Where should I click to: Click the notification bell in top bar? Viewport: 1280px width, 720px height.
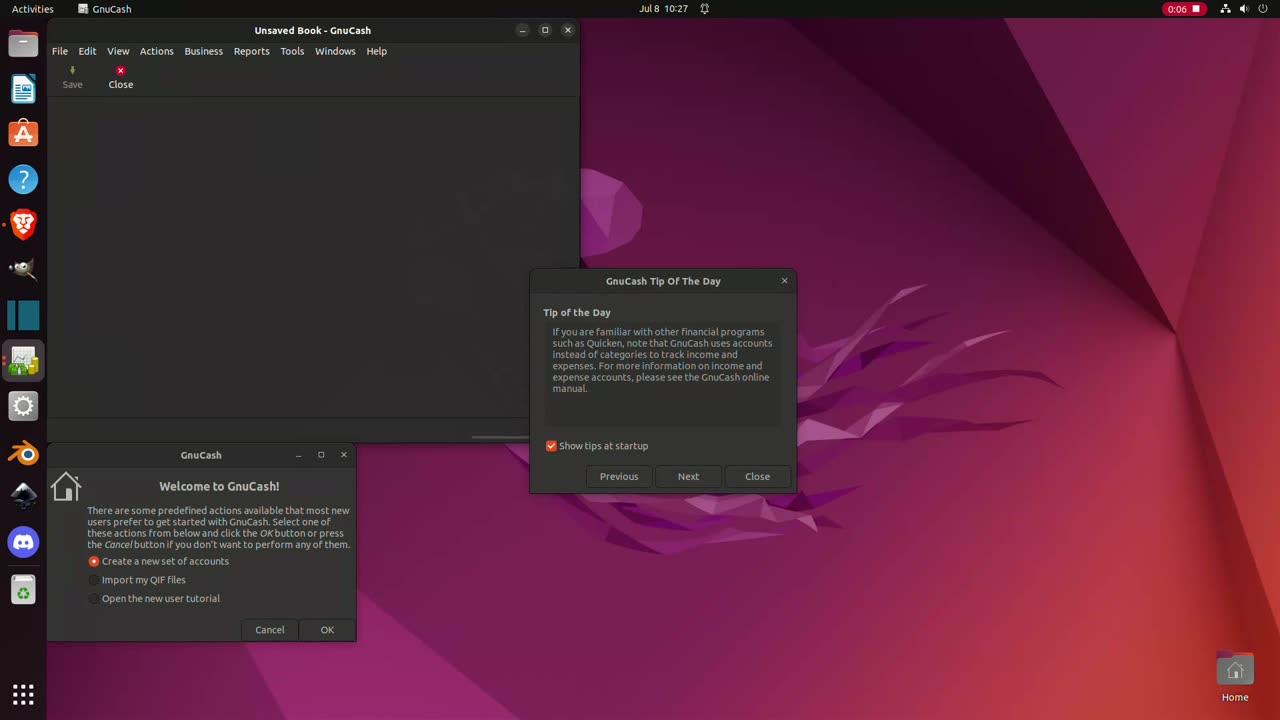point(704,9)
